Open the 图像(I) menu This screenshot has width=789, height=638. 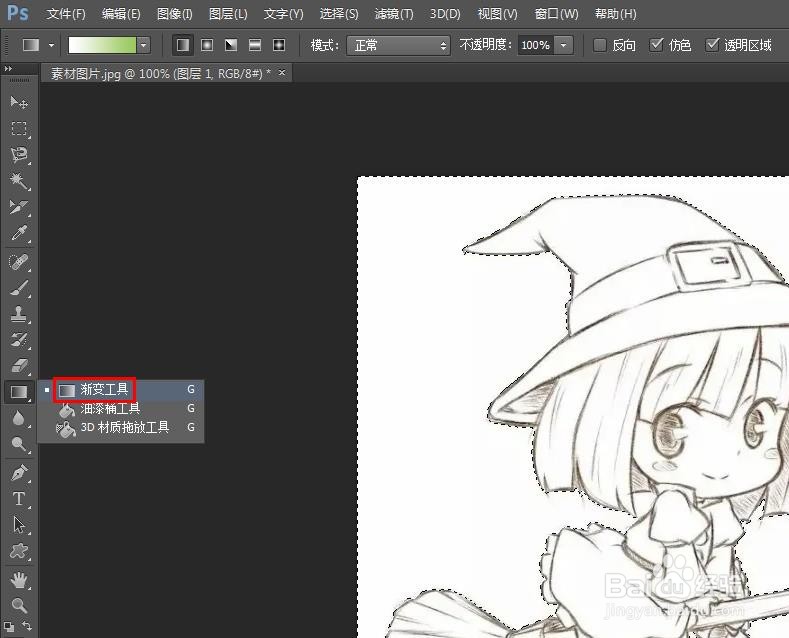pos(175,14)
